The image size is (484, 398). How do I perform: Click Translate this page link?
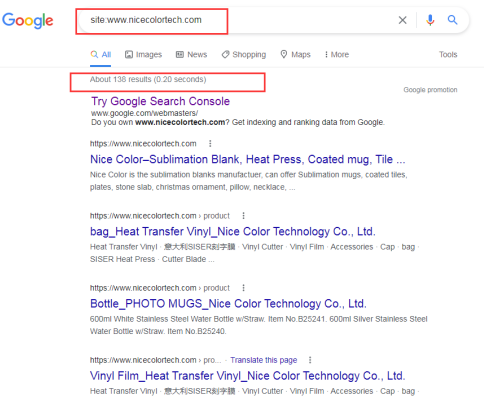coord(264,360)
